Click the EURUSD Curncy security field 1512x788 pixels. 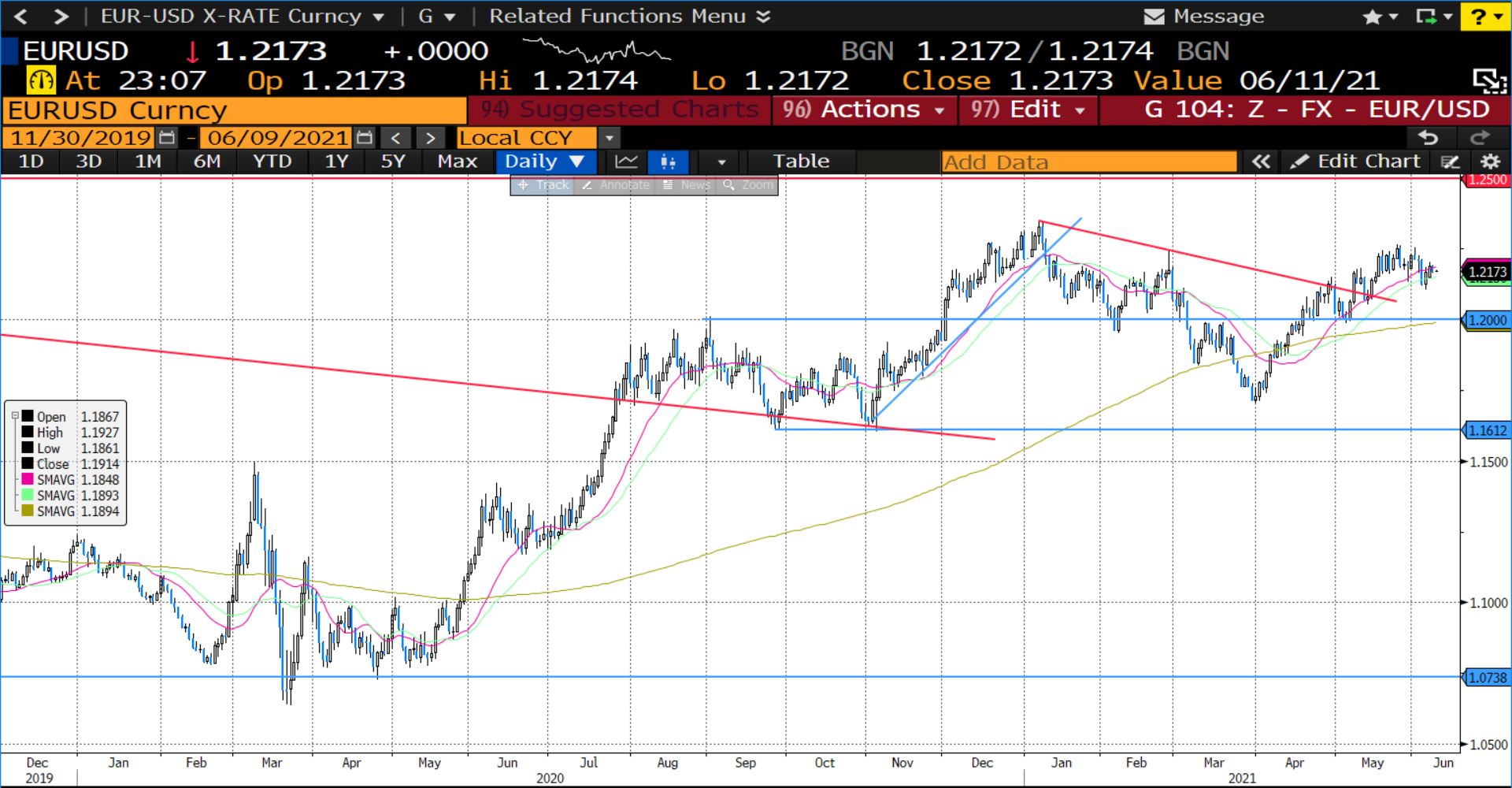(235, 110)
